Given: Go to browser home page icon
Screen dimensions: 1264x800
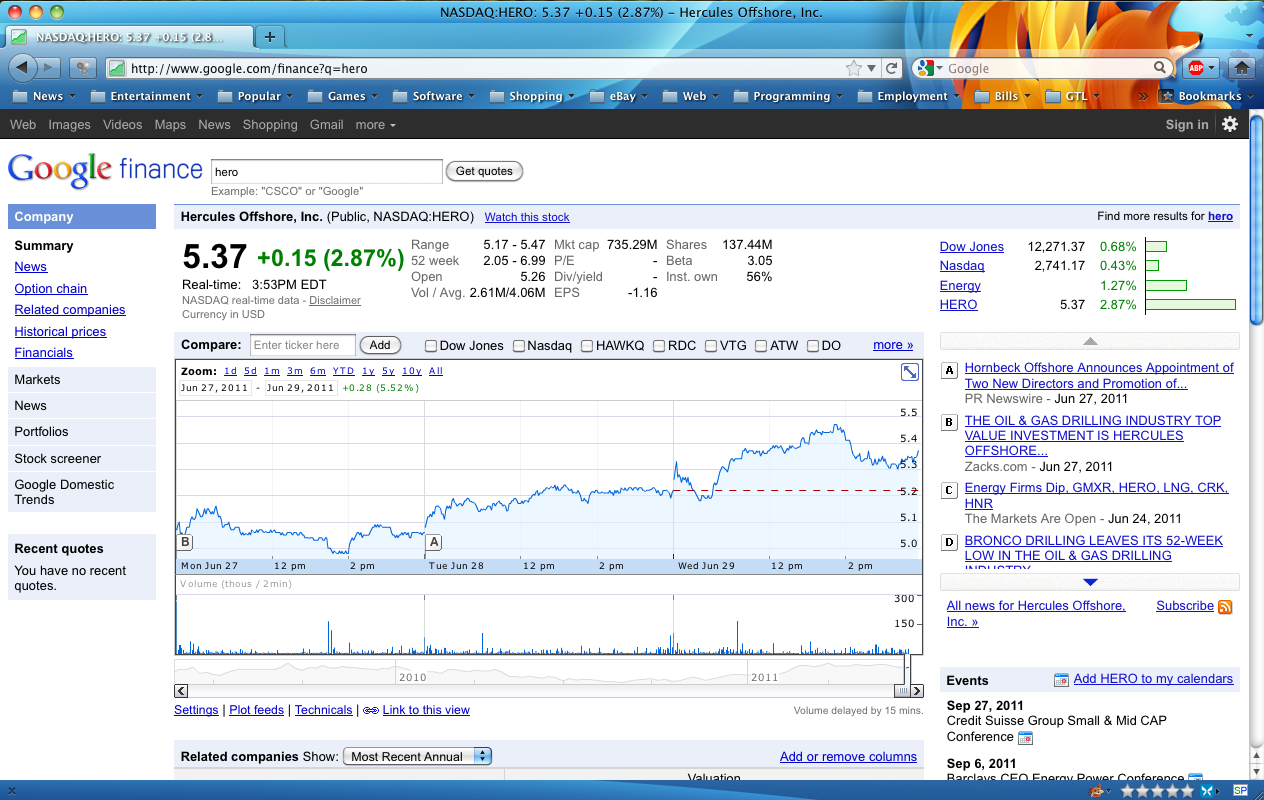Looking at the screenshot, I should [x=1241, y=68].
